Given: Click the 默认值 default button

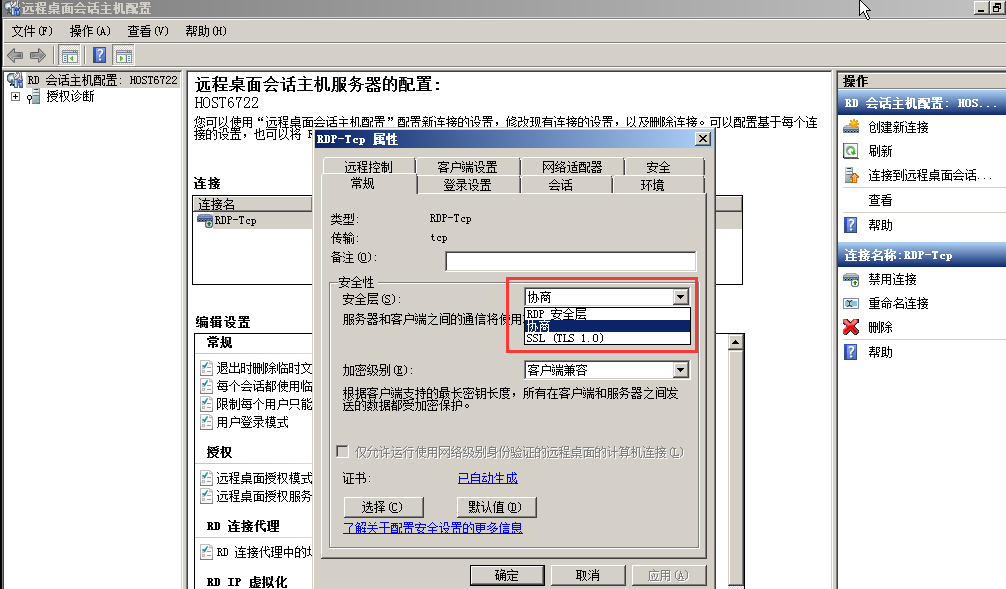Looking at the screenshot, I should click(x=496, y=507).
